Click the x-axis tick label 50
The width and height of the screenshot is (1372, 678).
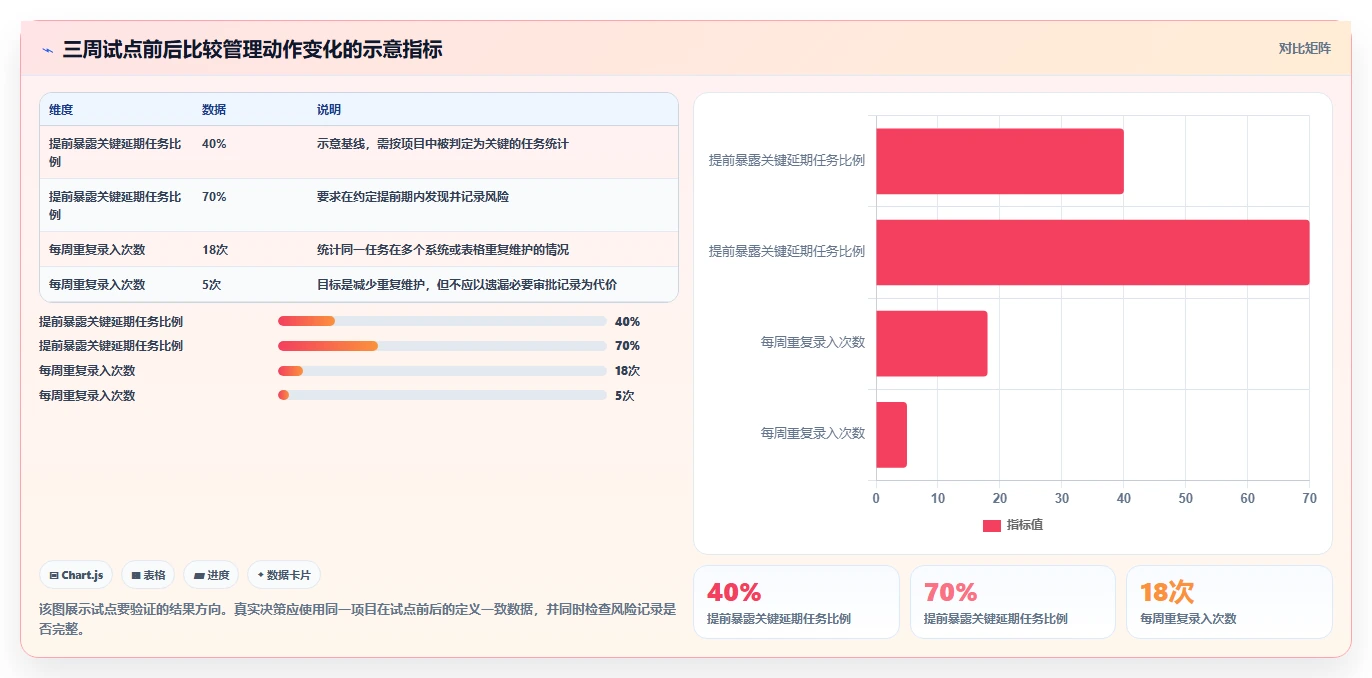pyautogui.click(x=1186, y=498)
